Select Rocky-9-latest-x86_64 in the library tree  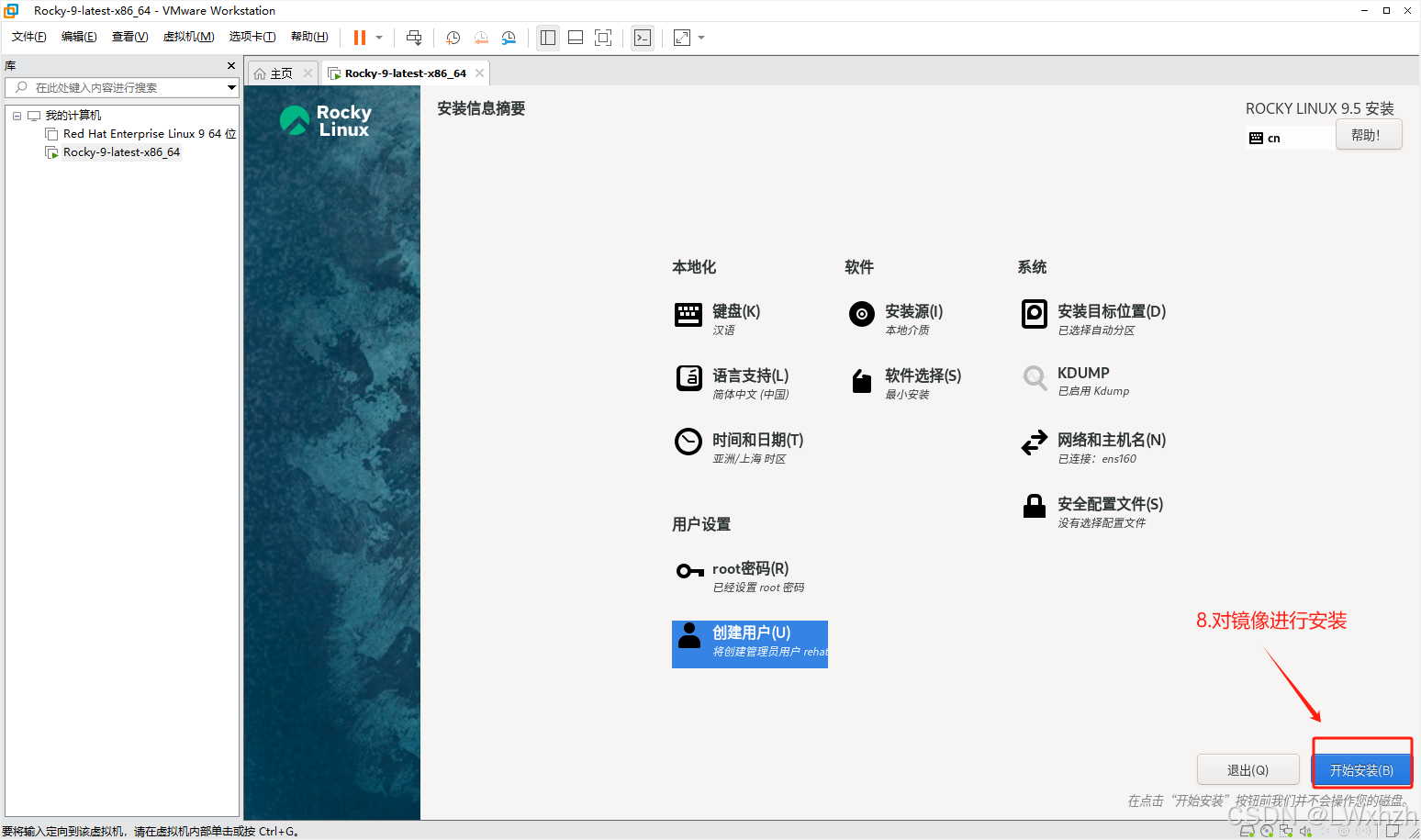(x=121, y=152)
